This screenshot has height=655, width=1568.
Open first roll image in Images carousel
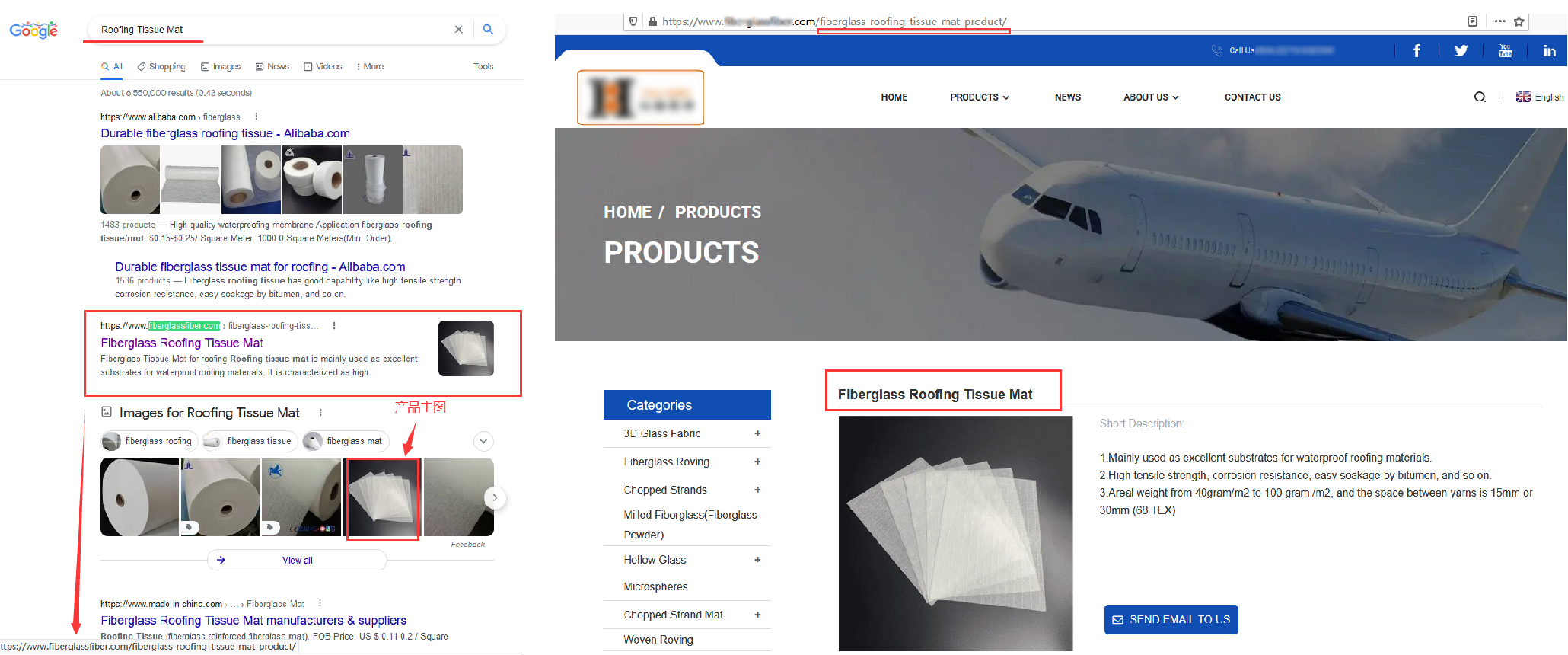tap(139, 497)
